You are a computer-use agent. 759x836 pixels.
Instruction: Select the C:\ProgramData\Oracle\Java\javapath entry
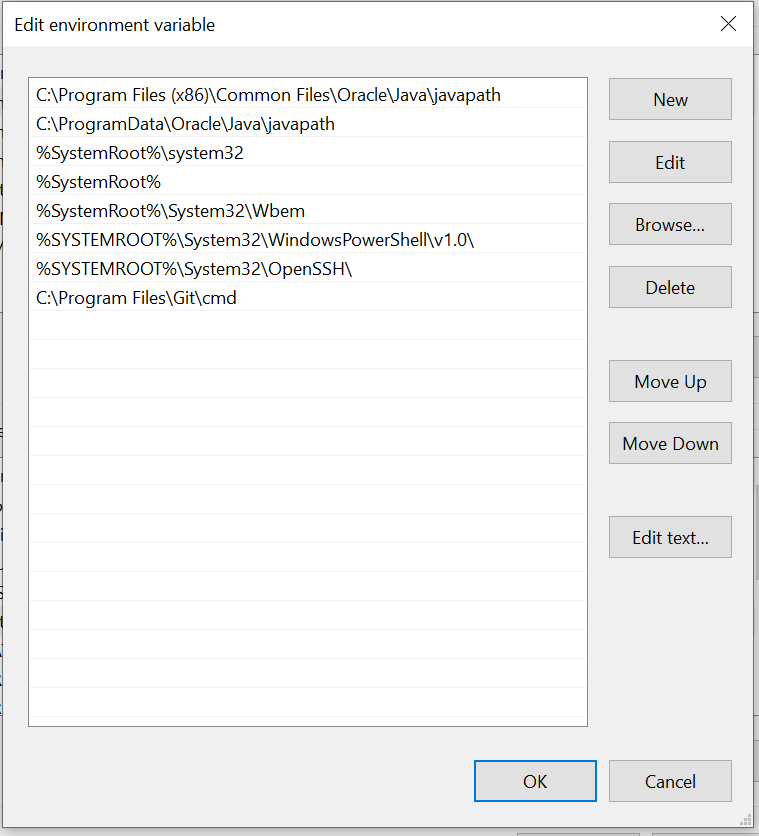click(x=185, y=124)
